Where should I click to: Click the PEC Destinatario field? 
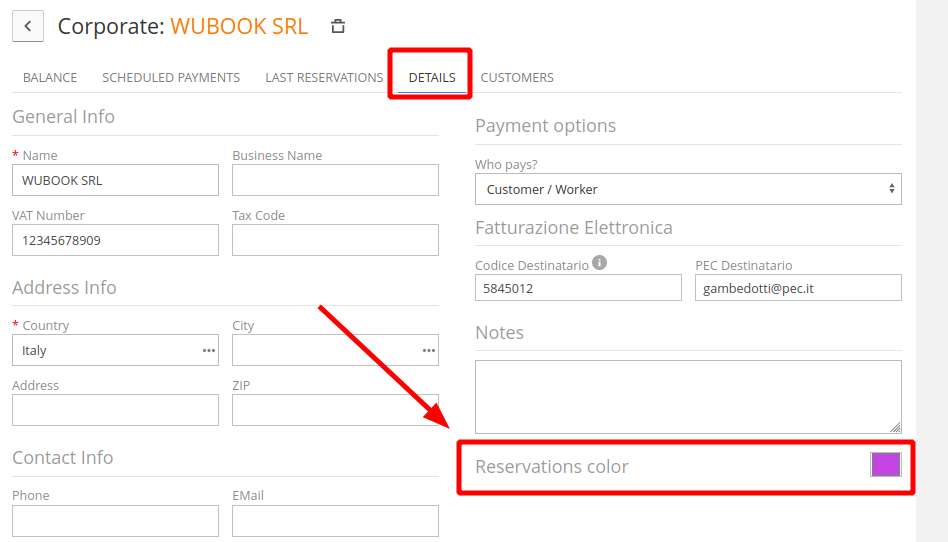pos(798,289)
